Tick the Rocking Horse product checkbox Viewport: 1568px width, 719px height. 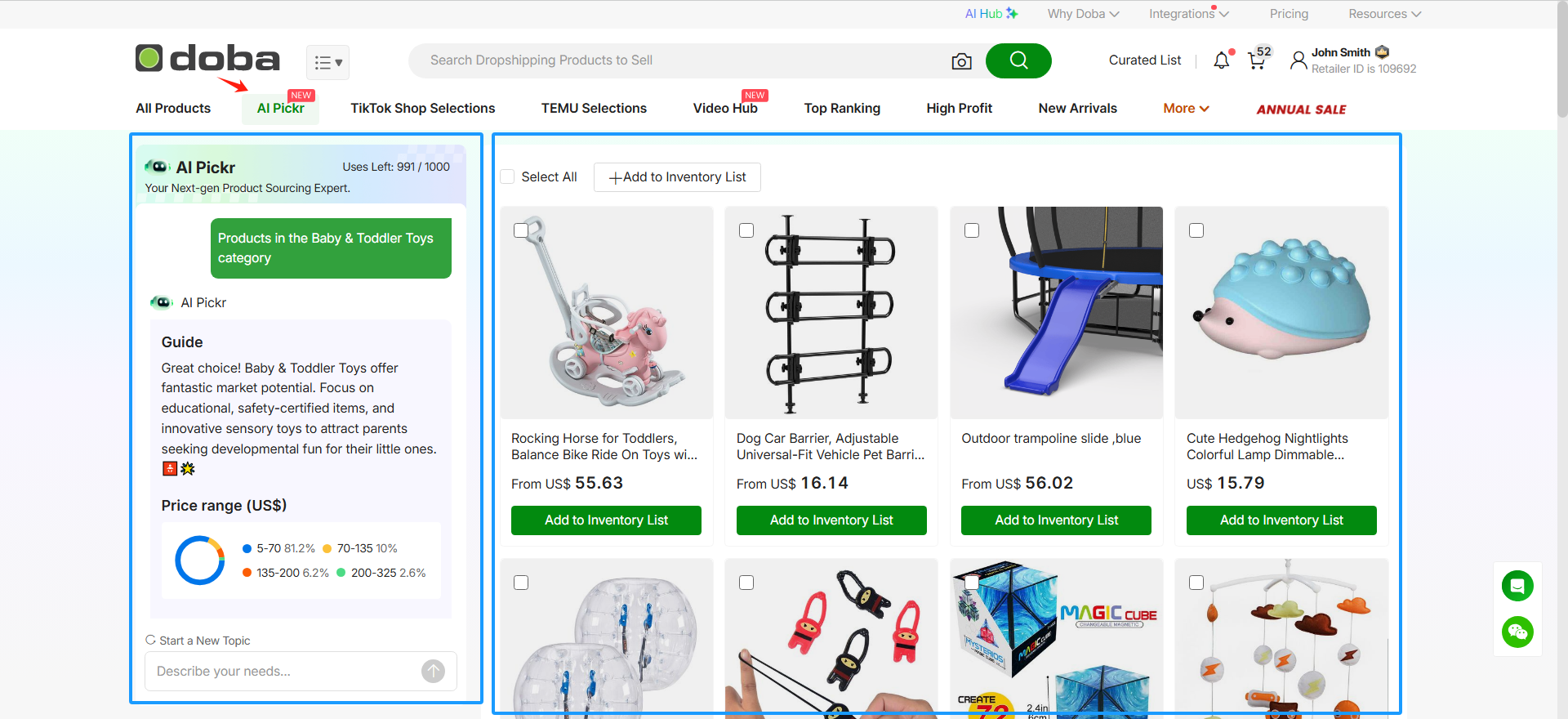521,230
